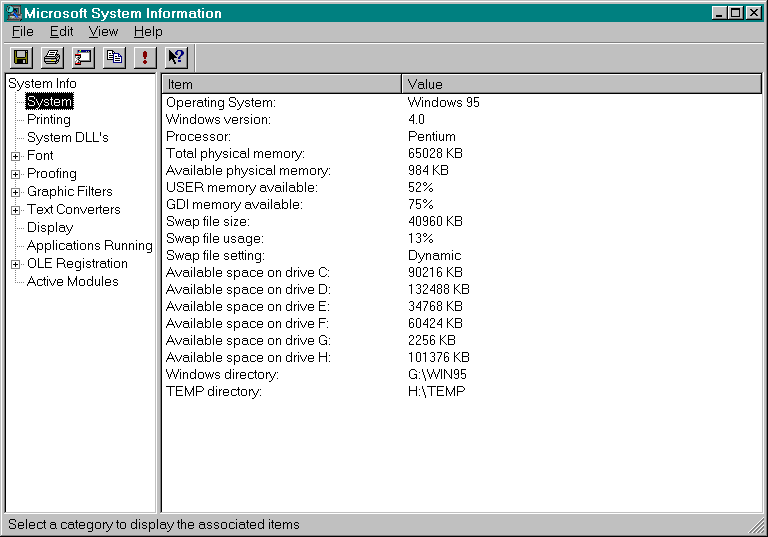Minimize the System Information window
The height and width of the screenshot is (537, 768).
(x=719, y=13)
